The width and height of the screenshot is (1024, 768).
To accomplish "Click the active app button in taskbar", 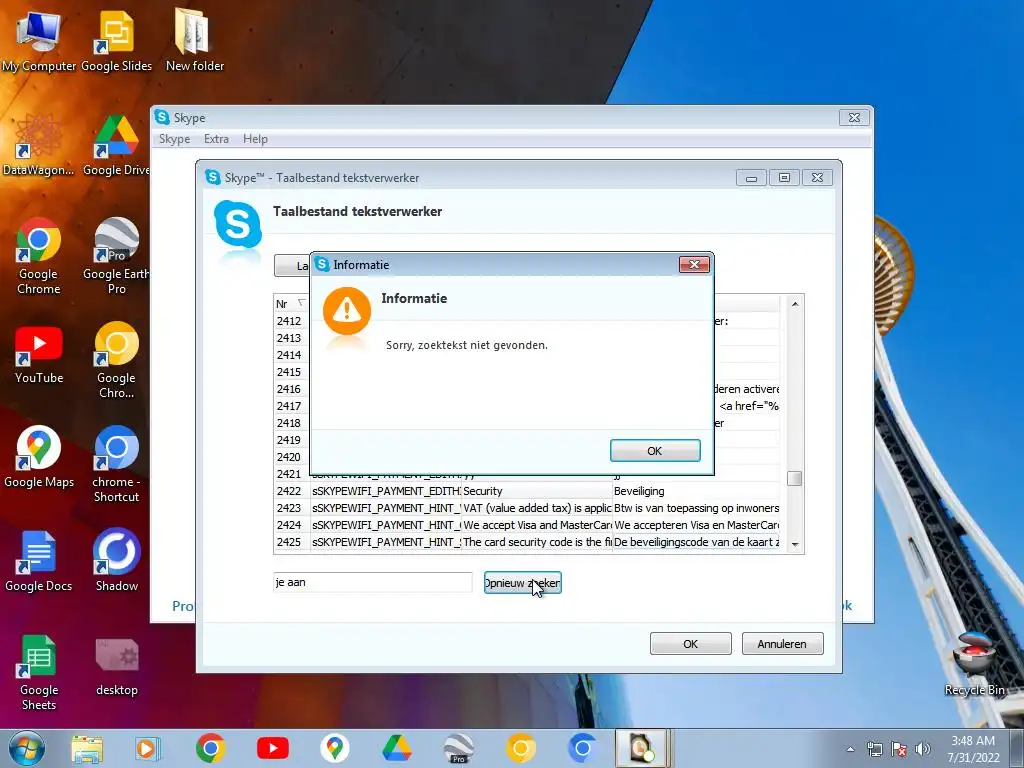I will tap(641, 748).
